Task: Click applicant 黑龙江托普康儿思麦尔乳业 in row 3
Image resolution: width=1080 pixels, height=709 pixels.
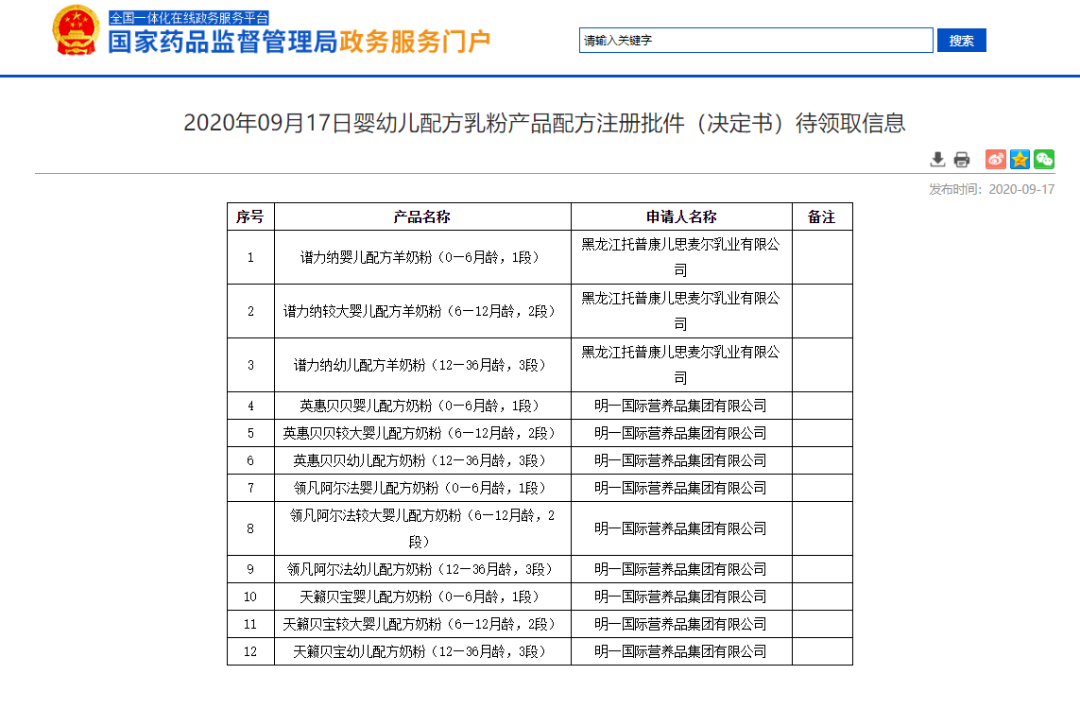Action: point(681,365)
